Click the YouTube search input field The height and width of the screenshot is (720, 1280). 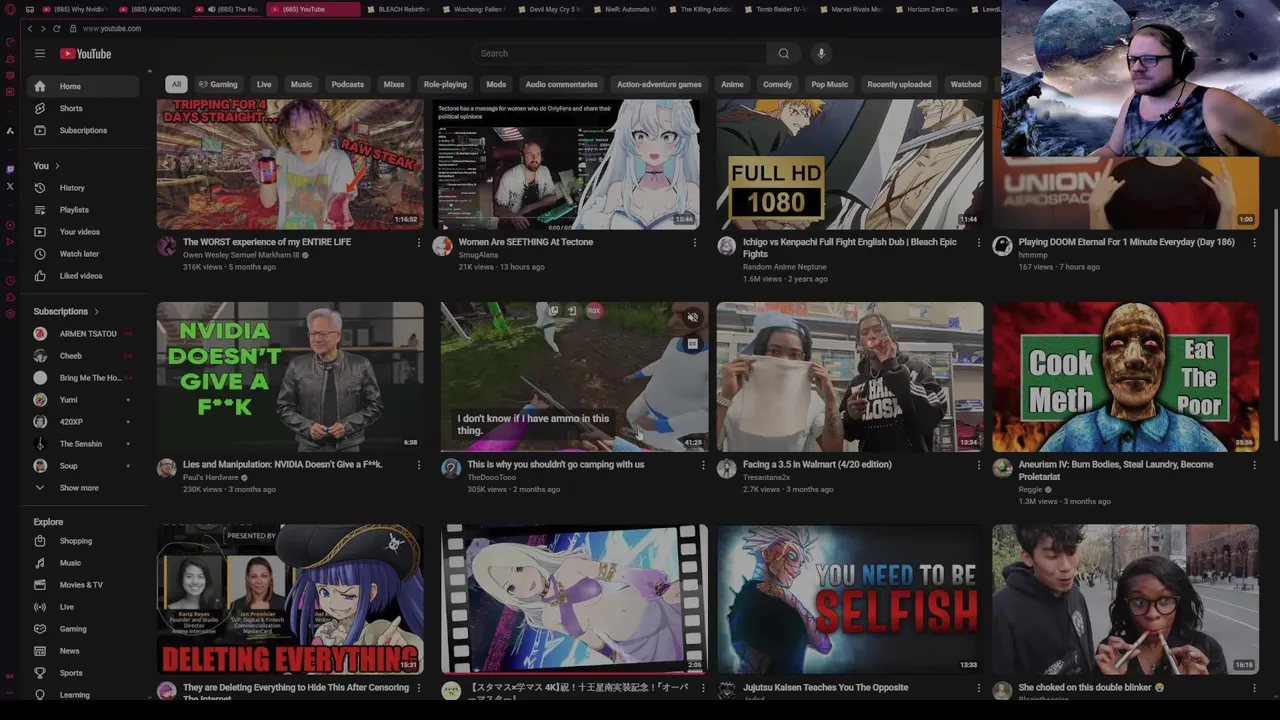(620, 54)
